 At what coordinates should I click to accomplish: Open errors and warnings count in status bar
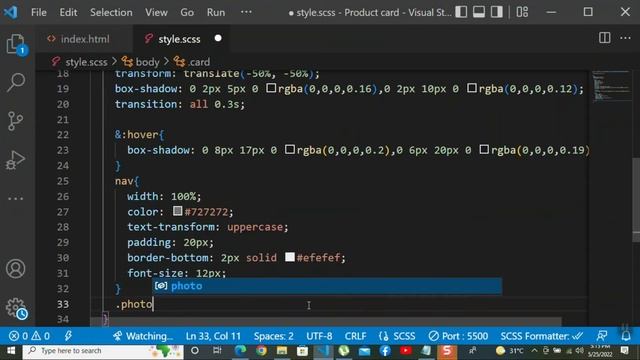click(29, 336)
